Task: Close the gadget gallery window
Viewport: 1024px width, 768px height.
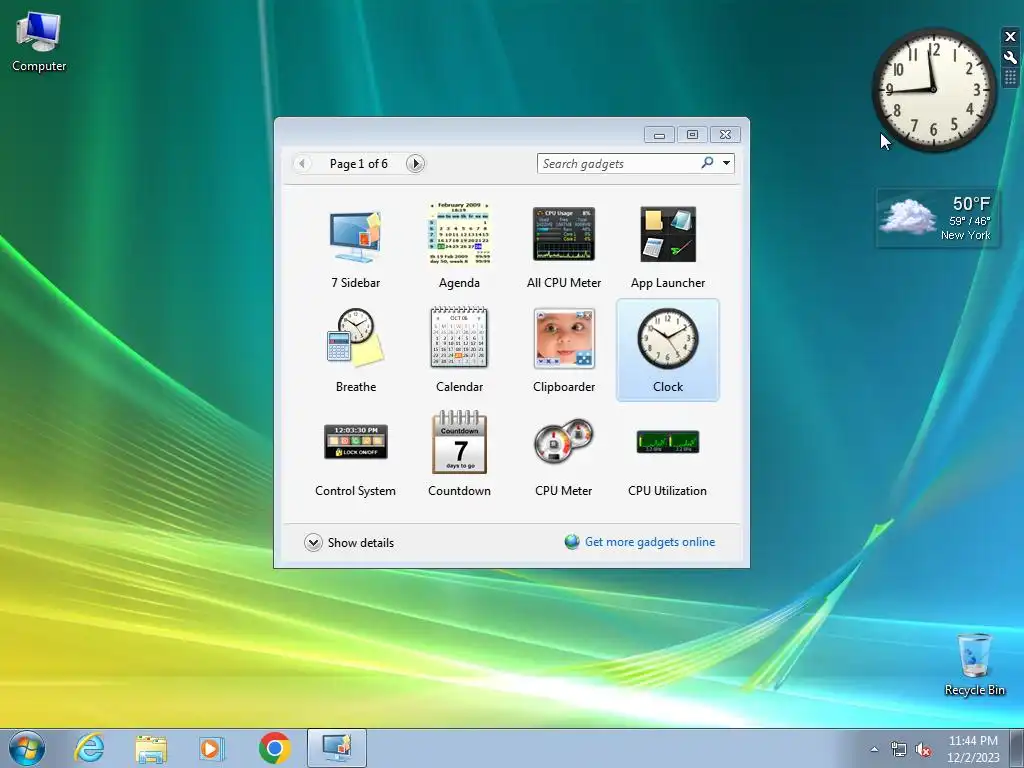Action: [x=725, y=135]
